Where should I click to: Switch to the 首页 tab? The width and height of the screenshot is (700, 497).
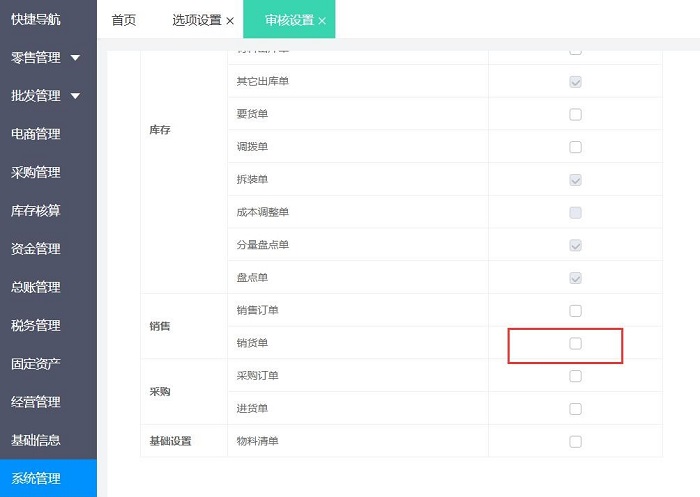click(x=124, y=20)
